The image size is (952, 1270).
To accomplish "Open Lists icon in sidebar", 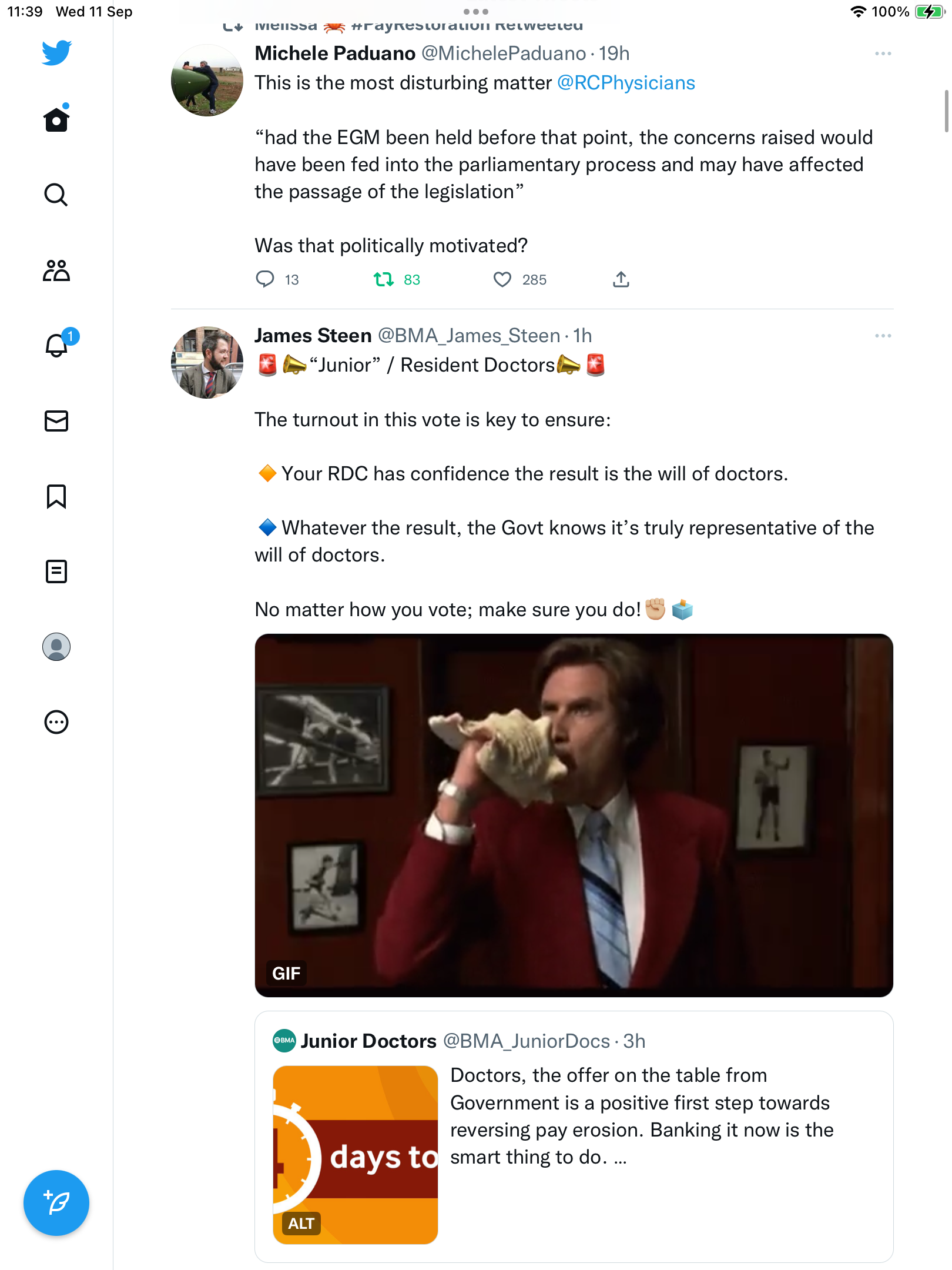I will point(56,571).
